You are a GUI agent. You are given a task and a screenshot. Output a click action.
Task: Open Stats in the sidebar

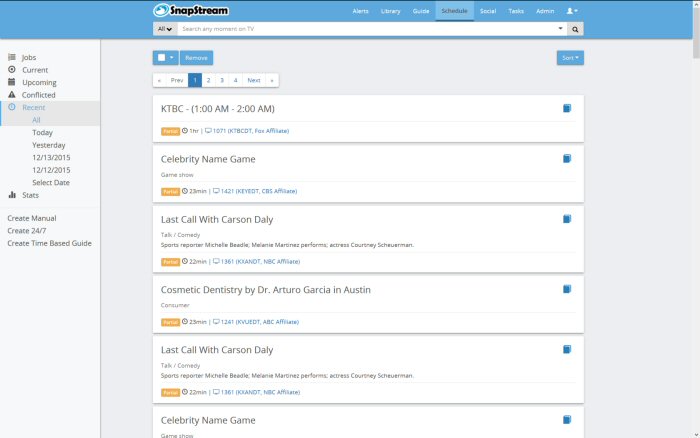[30, 195]
